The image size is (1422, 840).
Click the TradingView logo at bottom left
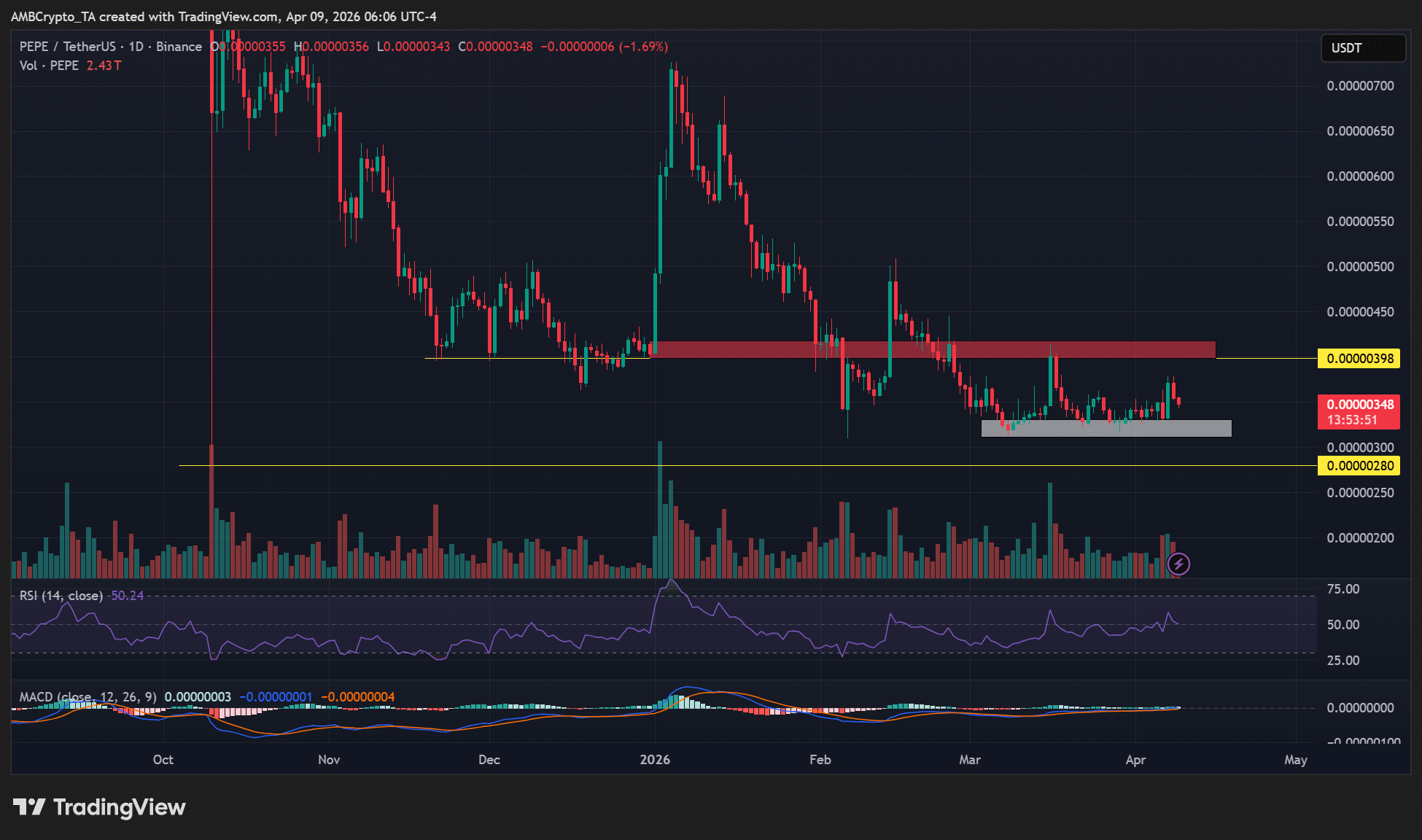[99, 807]
